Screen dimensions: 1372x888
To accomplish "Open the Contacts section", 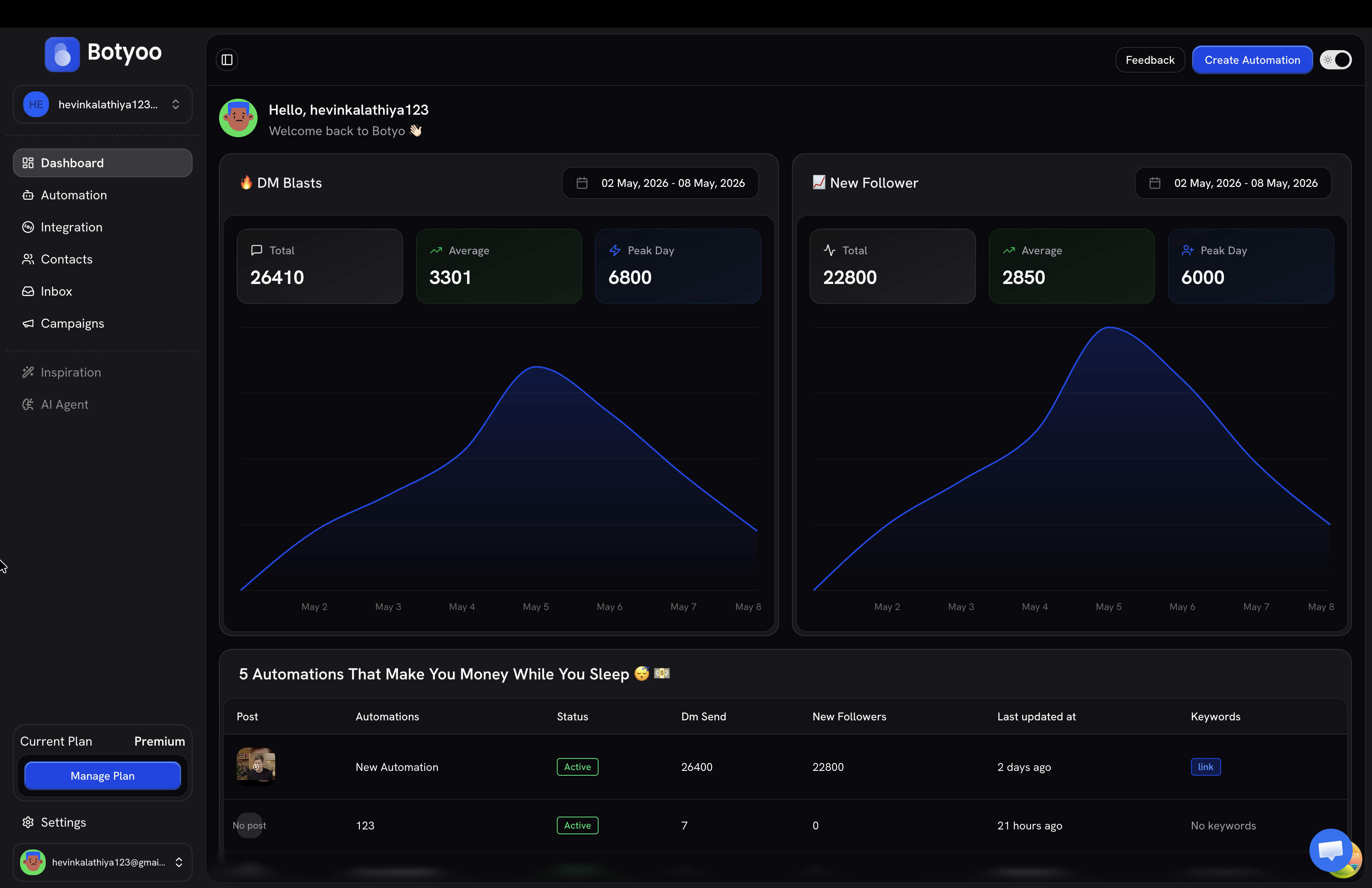I will click(103, 260).
